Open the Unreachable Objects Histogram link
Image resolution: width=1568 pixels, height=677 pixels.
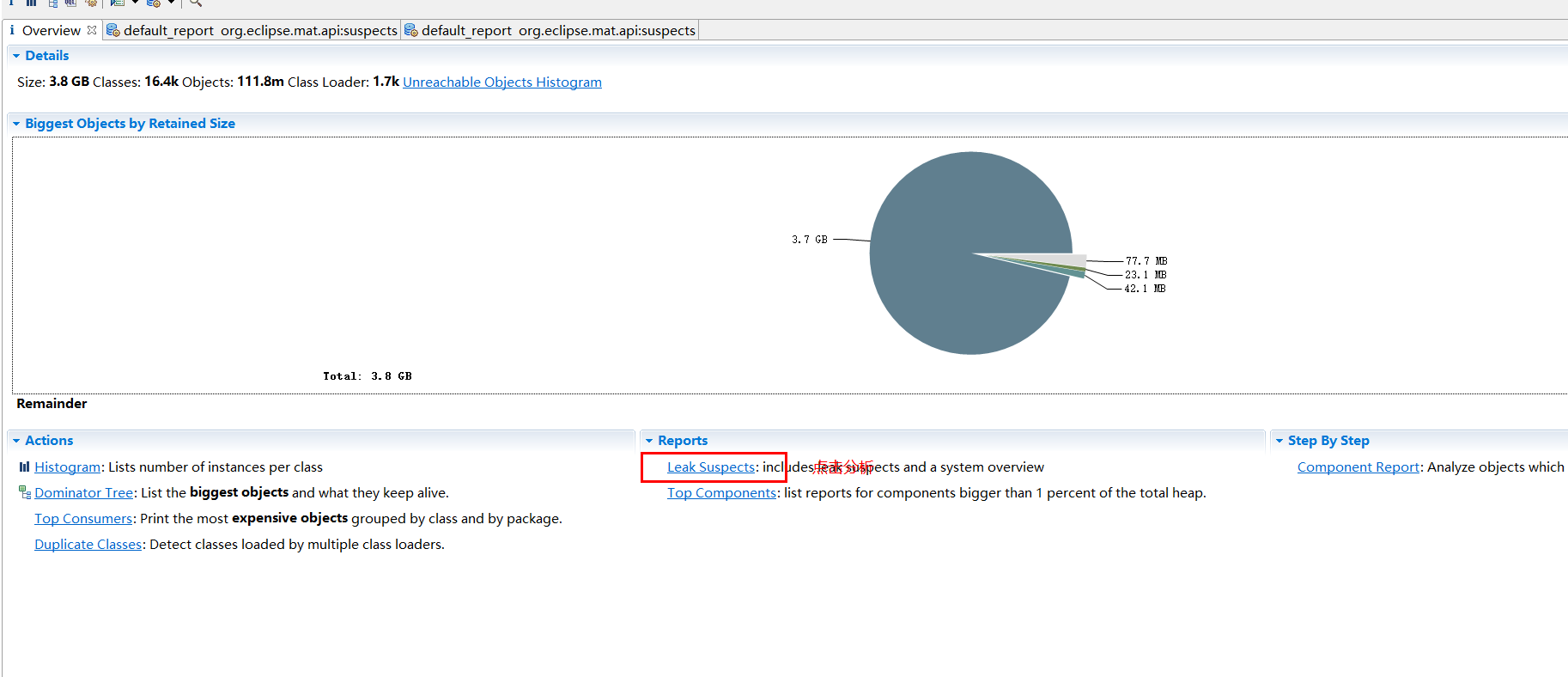coord(502,82)
